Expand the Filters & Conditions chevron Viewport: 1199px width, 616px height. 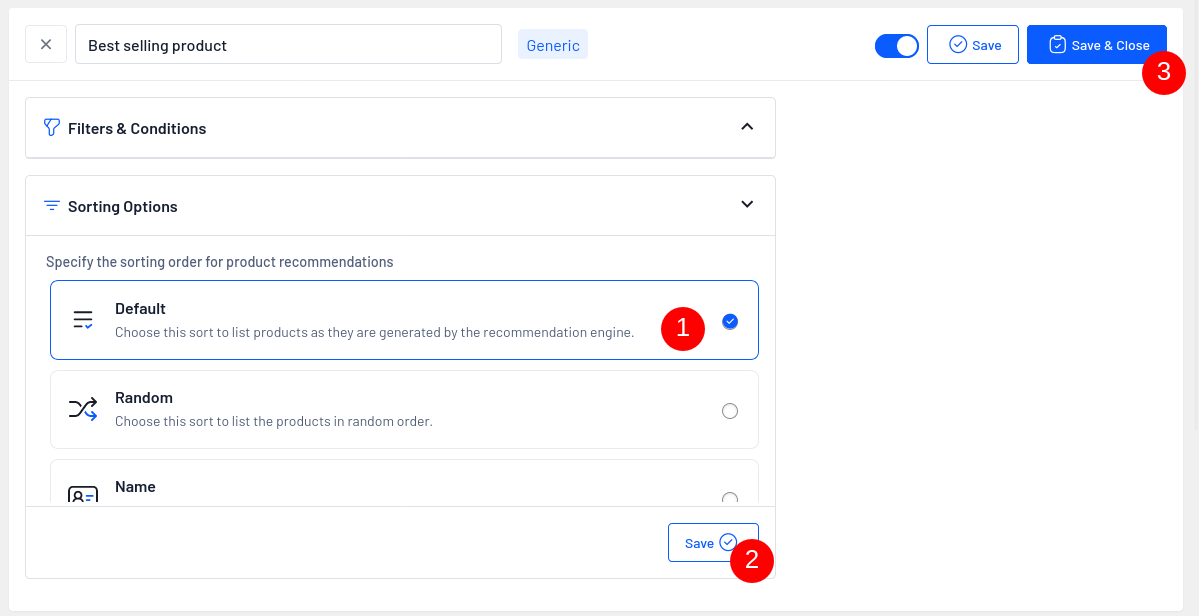tap(747, 127)
